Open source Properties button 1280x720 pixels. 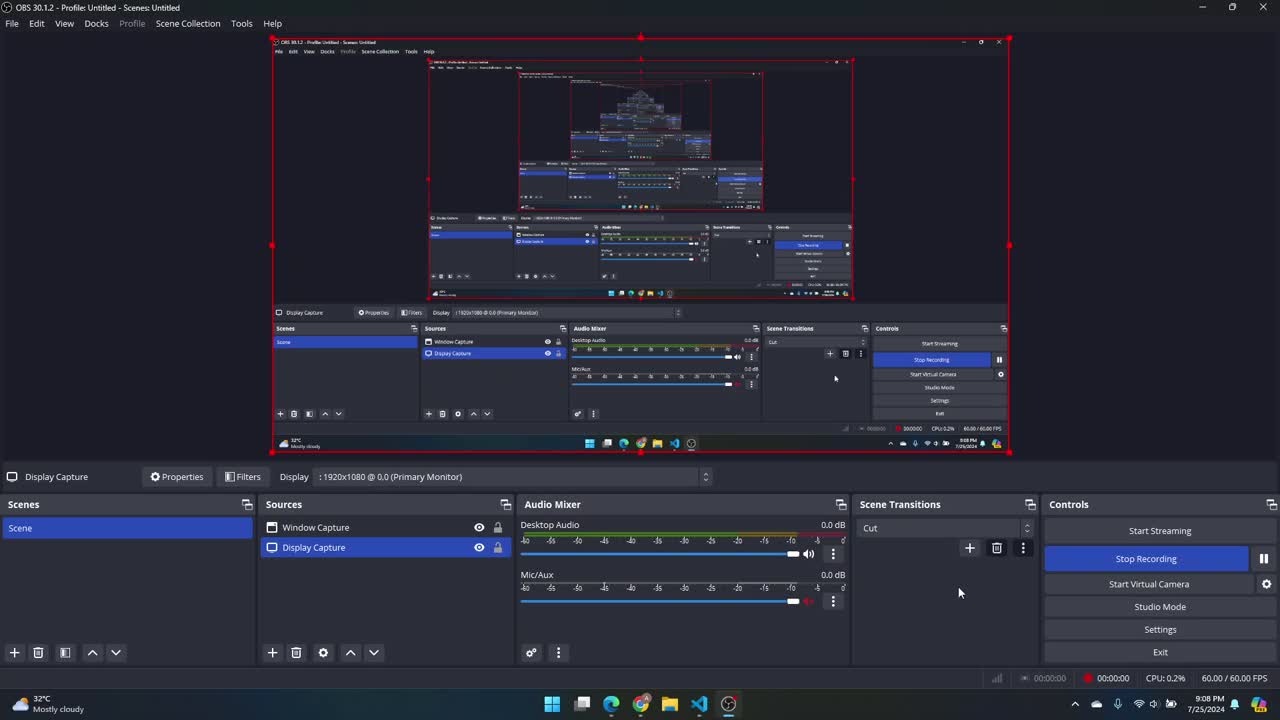177,477
